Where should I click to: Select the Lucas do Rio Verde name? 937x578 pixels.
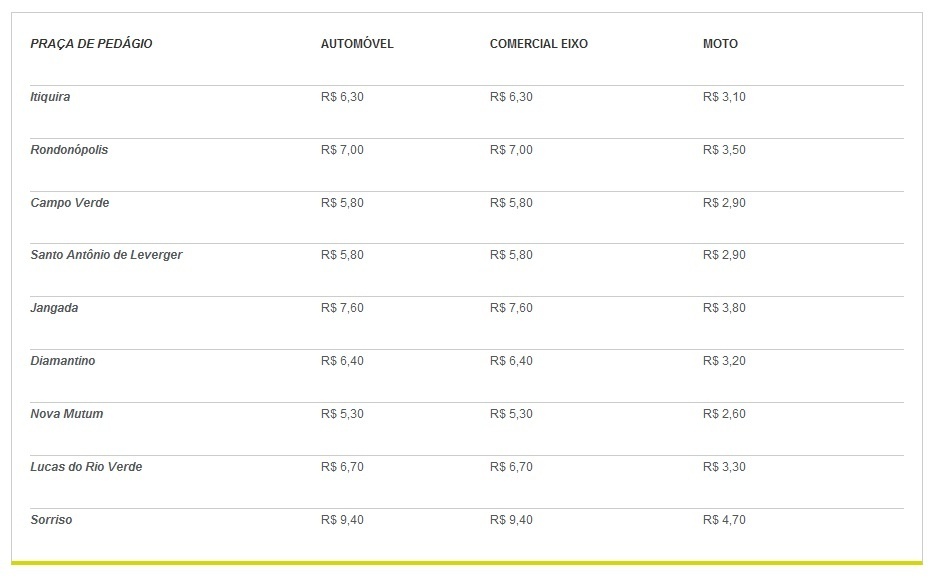point(87,467)
